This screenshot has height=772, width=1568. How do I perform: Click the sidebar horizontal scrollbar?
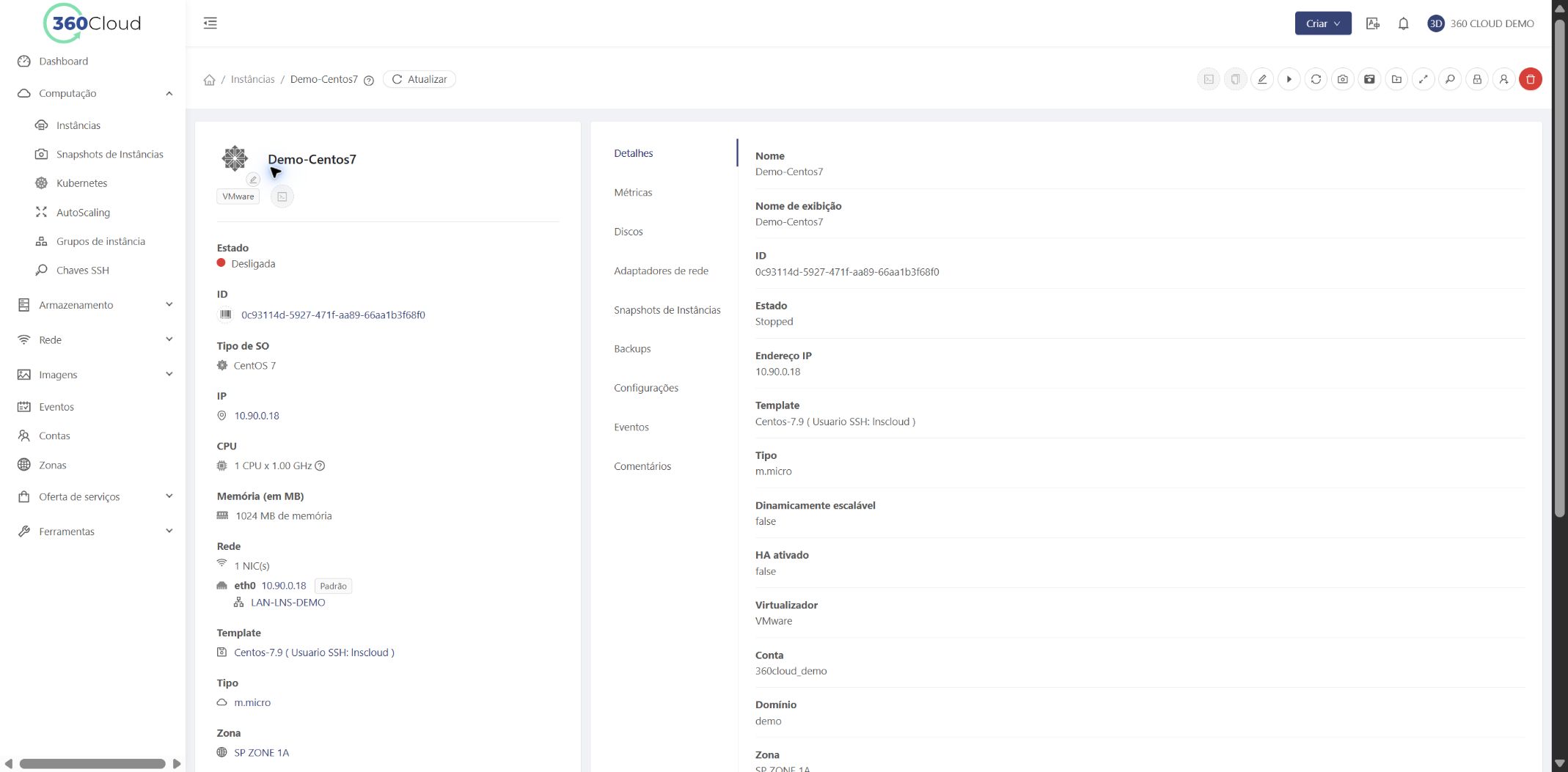point(92,764)
